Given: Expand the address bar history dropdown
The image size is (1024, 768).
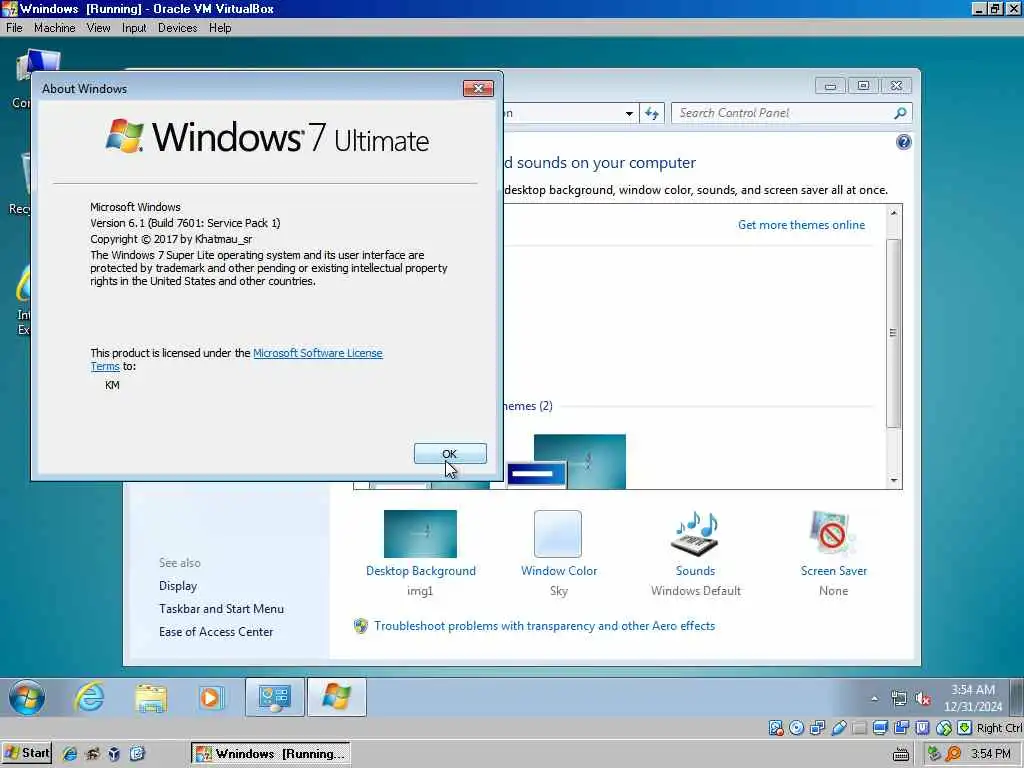Looking at the screenshot, I should point(629,113).
